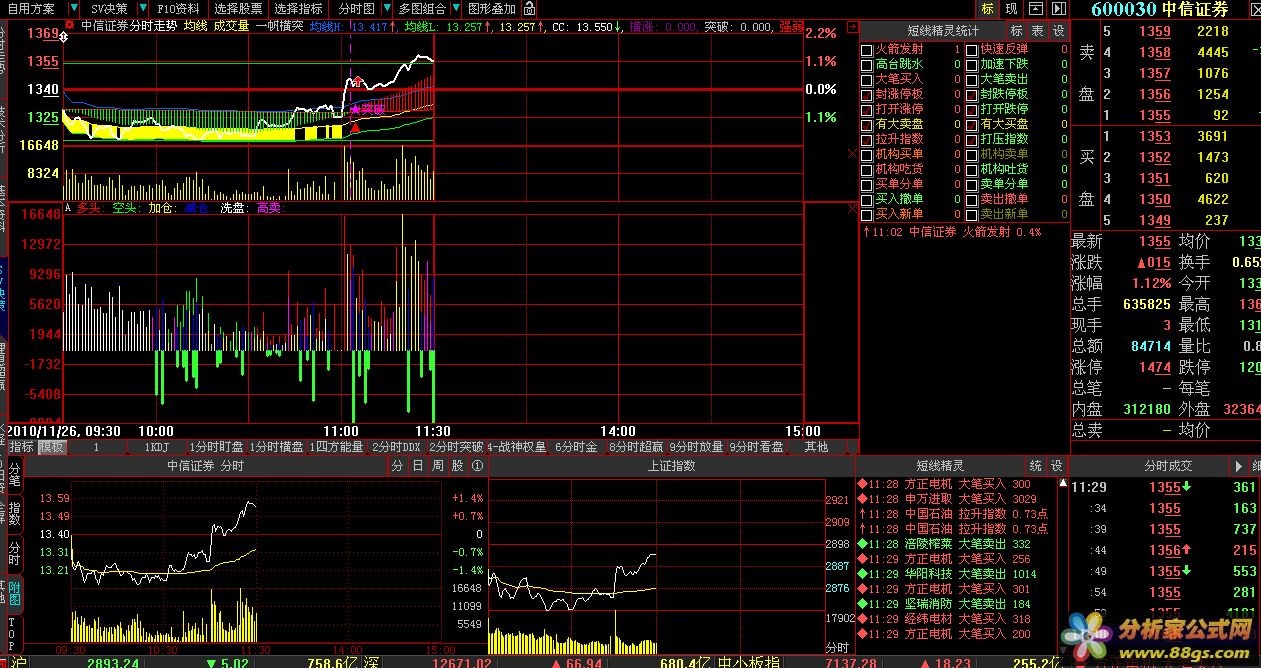Click the 图形叠加 menu item
The height and width of the screenshot is (668, 1261).
click(x=492, y=8)
